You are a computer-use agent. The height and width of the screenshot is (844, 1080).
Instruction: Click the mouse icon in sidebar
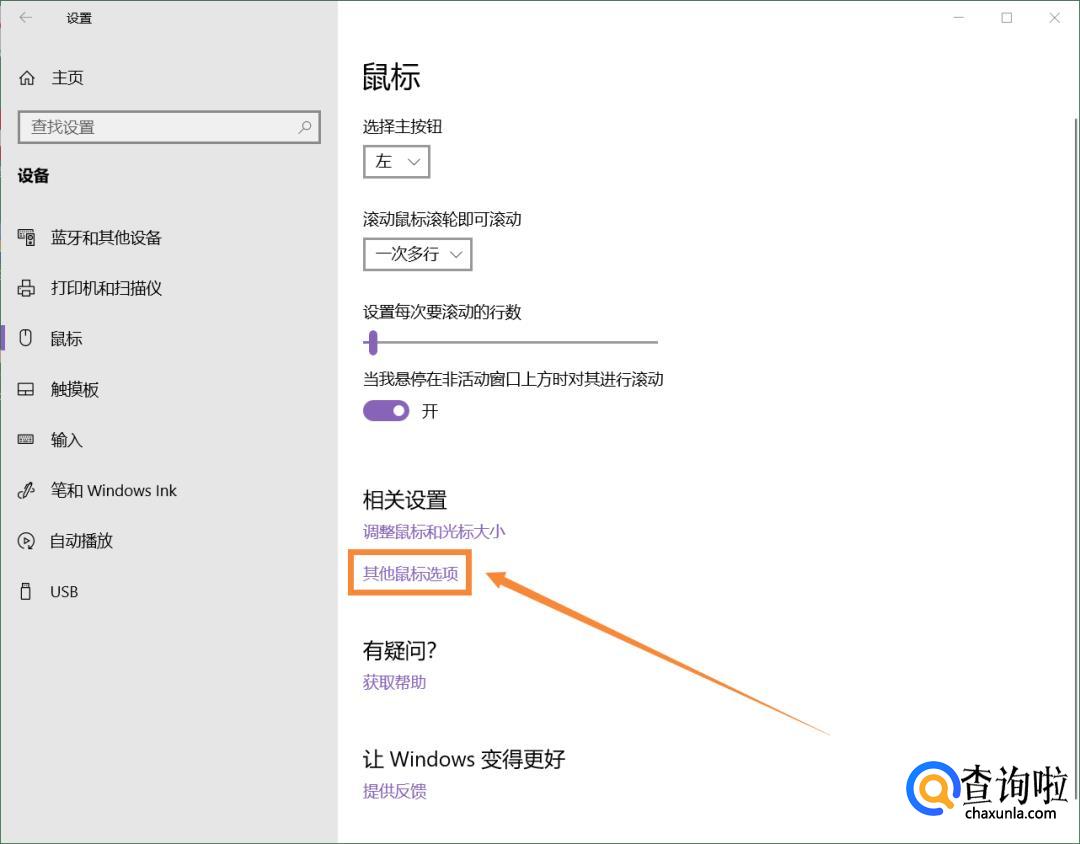tap(26, 338)
